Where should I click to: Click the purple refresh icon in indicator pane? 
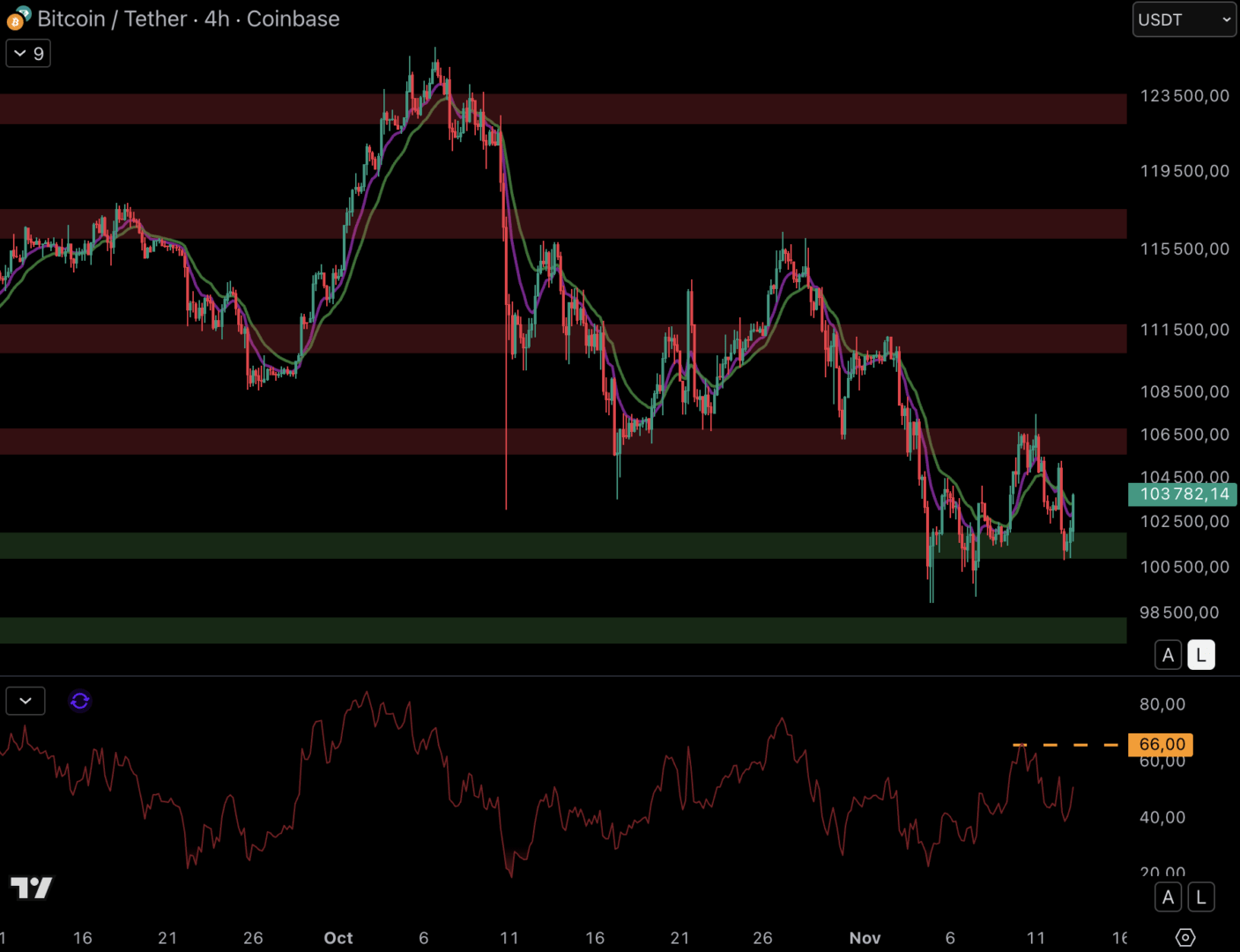(79, 701)
